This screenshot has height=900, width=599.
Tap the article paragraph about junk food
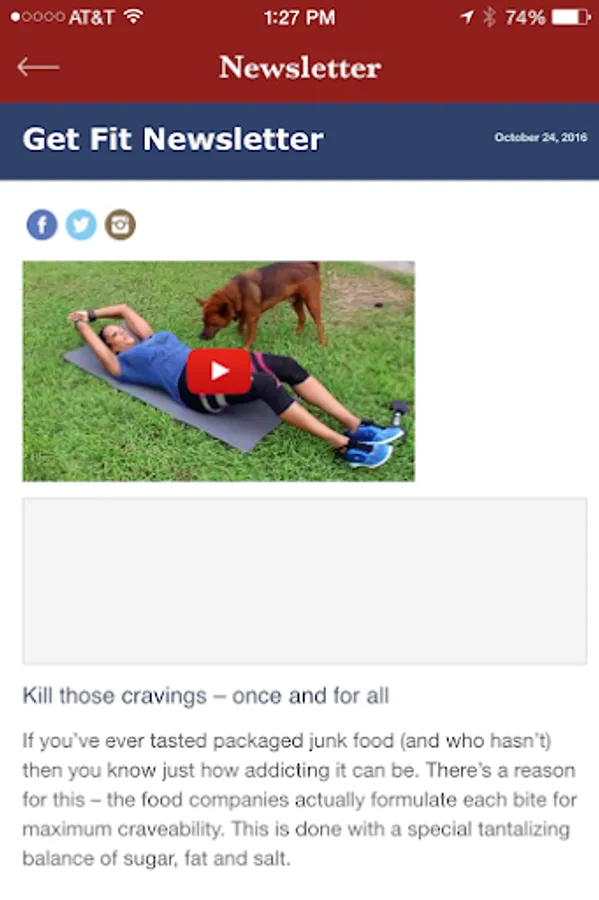(300, 800)
